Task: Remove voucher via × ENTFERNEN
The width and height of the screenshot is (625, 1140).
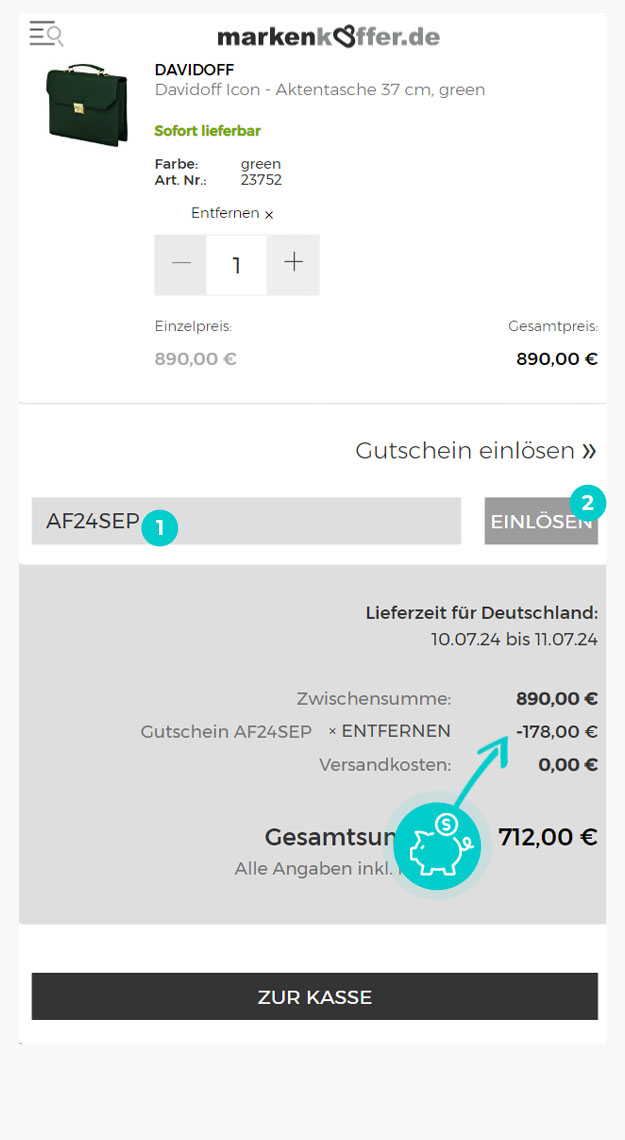Action: [390, 731]
